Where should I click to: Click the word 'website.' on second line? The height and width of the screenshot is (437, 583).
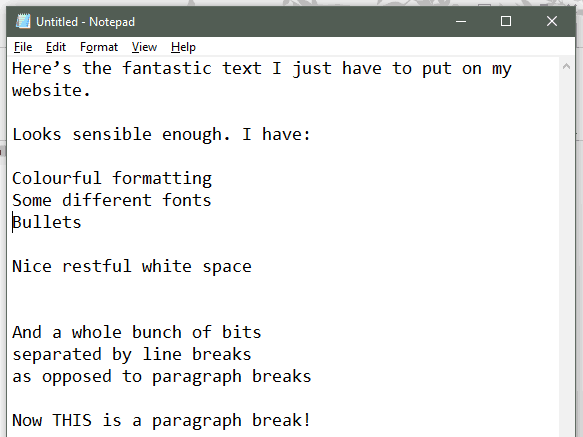coord(51,90)
